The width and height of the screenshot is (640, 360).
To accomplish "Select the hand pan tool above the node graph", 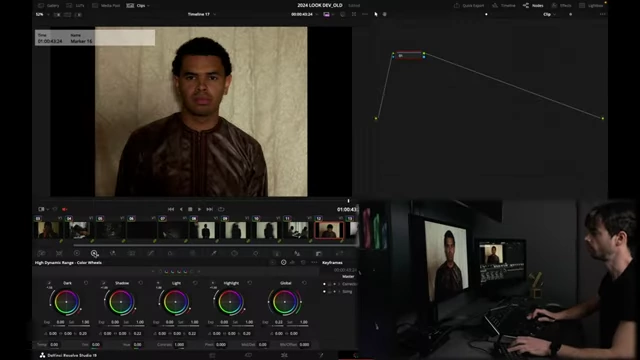I will (x=384, y=14).
